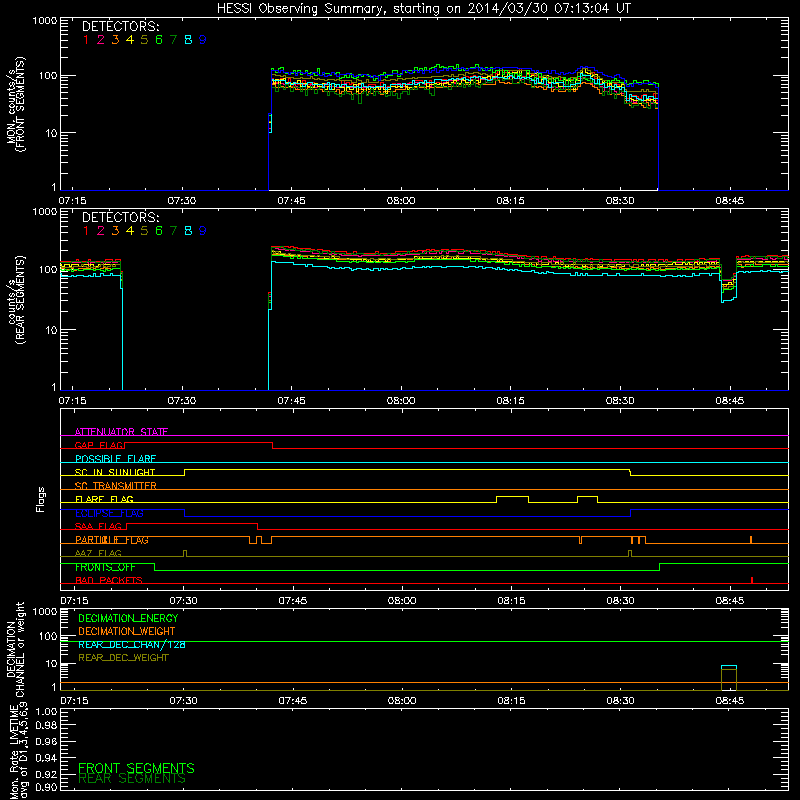The image size is (800, 800).
Task: Select cyan detector 8 in front segments legend
Action: tap(188, 40)
